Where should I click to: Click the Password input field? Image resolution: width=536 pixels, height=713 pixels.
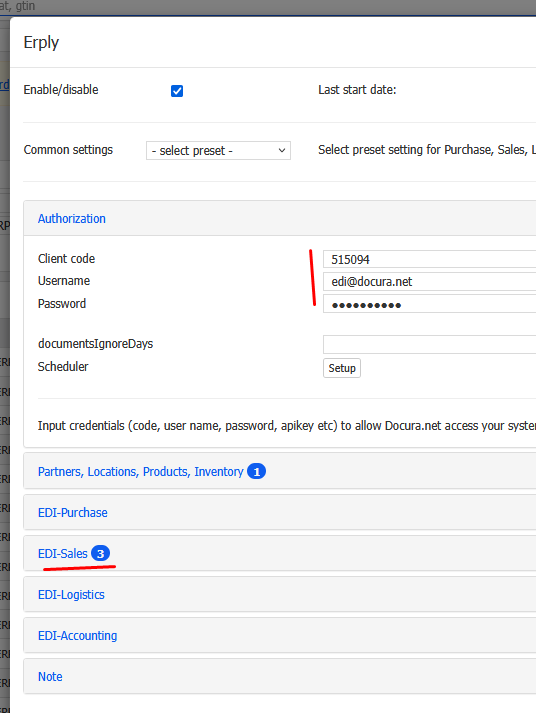click(429, 304)
